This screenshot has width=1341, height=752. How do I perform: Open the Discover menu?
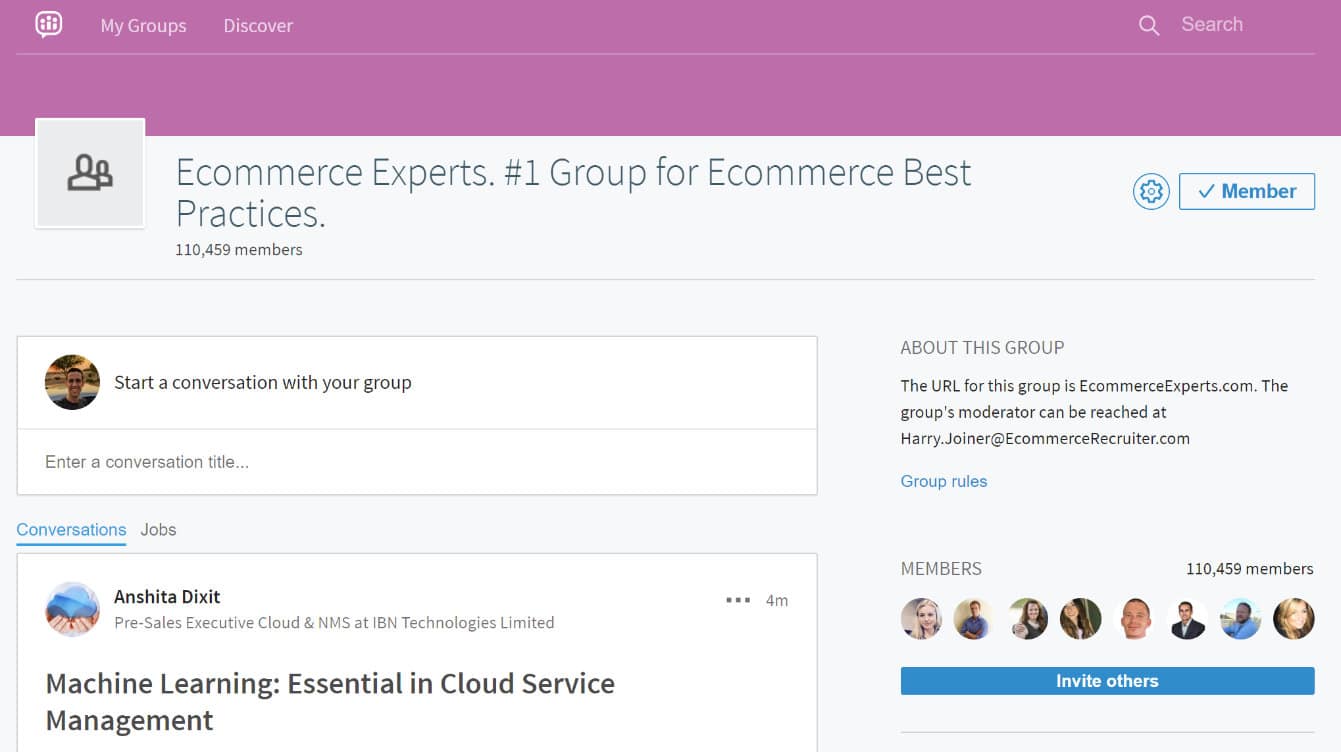tap(257, 25)
